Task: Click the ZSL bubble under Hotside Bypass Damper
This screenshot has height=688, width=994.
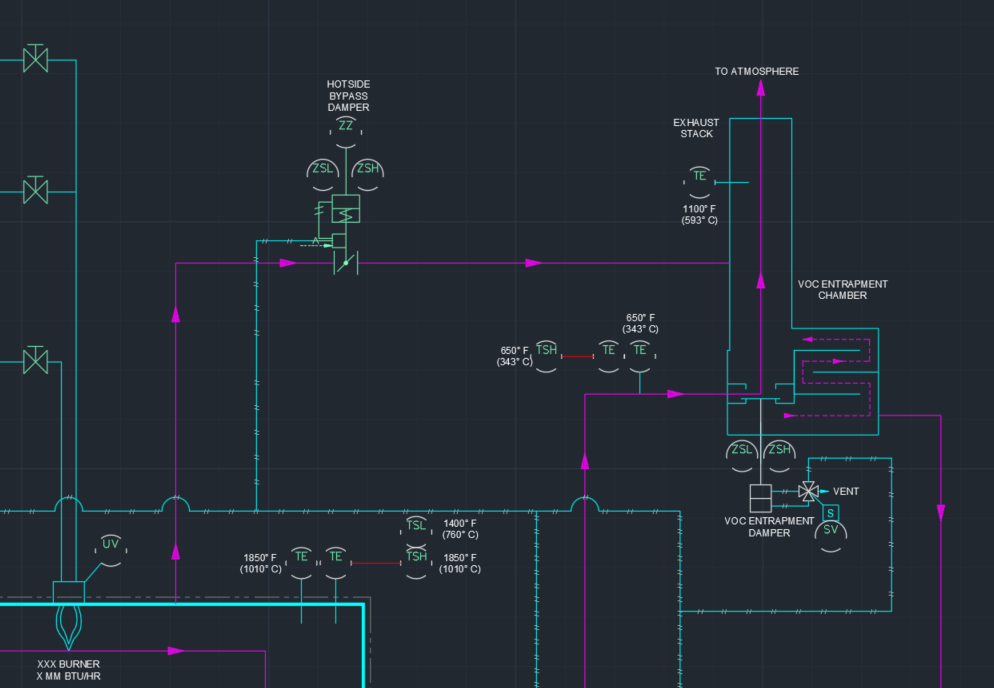Action: (x=322, y=174)
